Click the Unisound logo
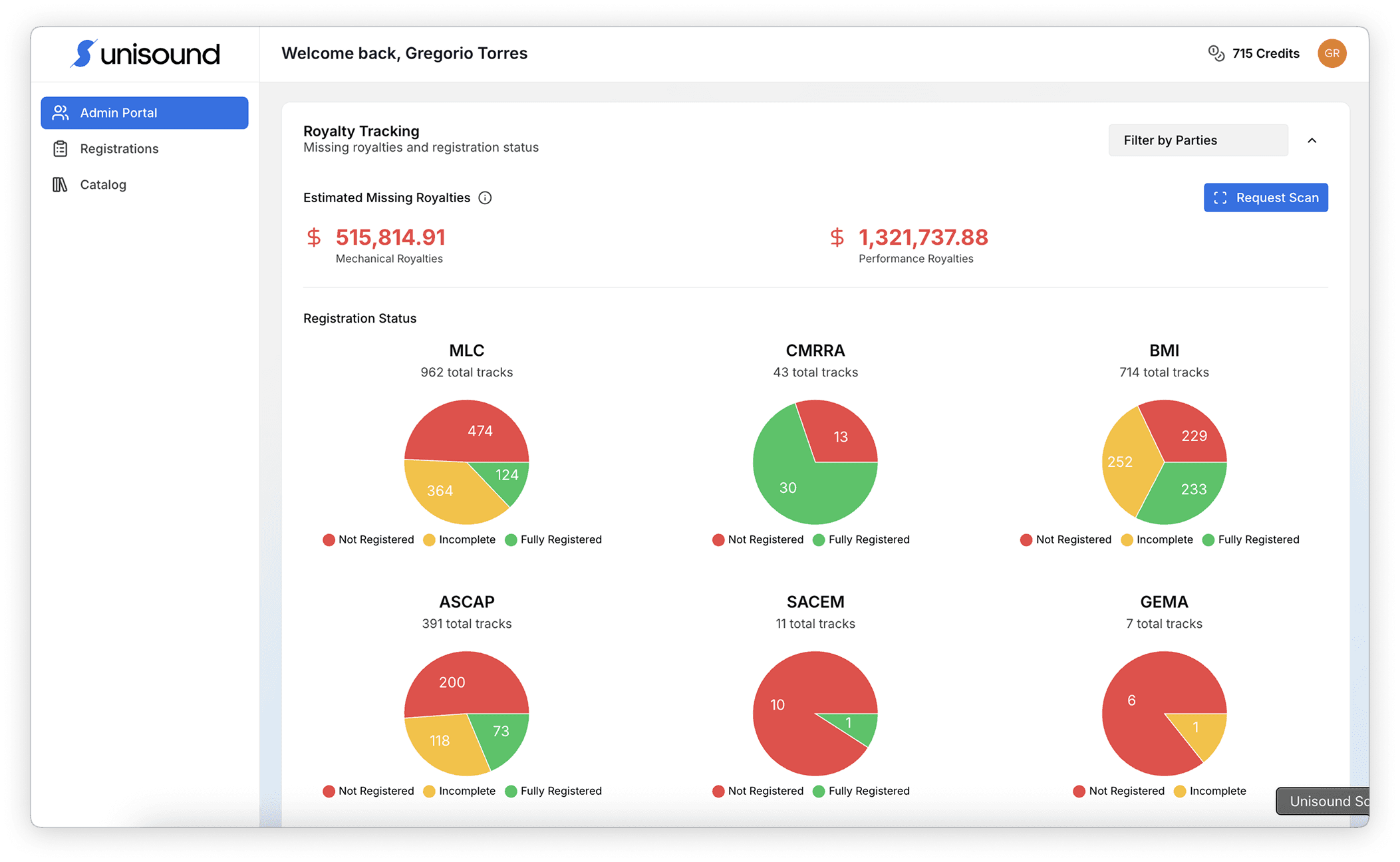The image size is (1400, 862). click(x=145, y=54)
